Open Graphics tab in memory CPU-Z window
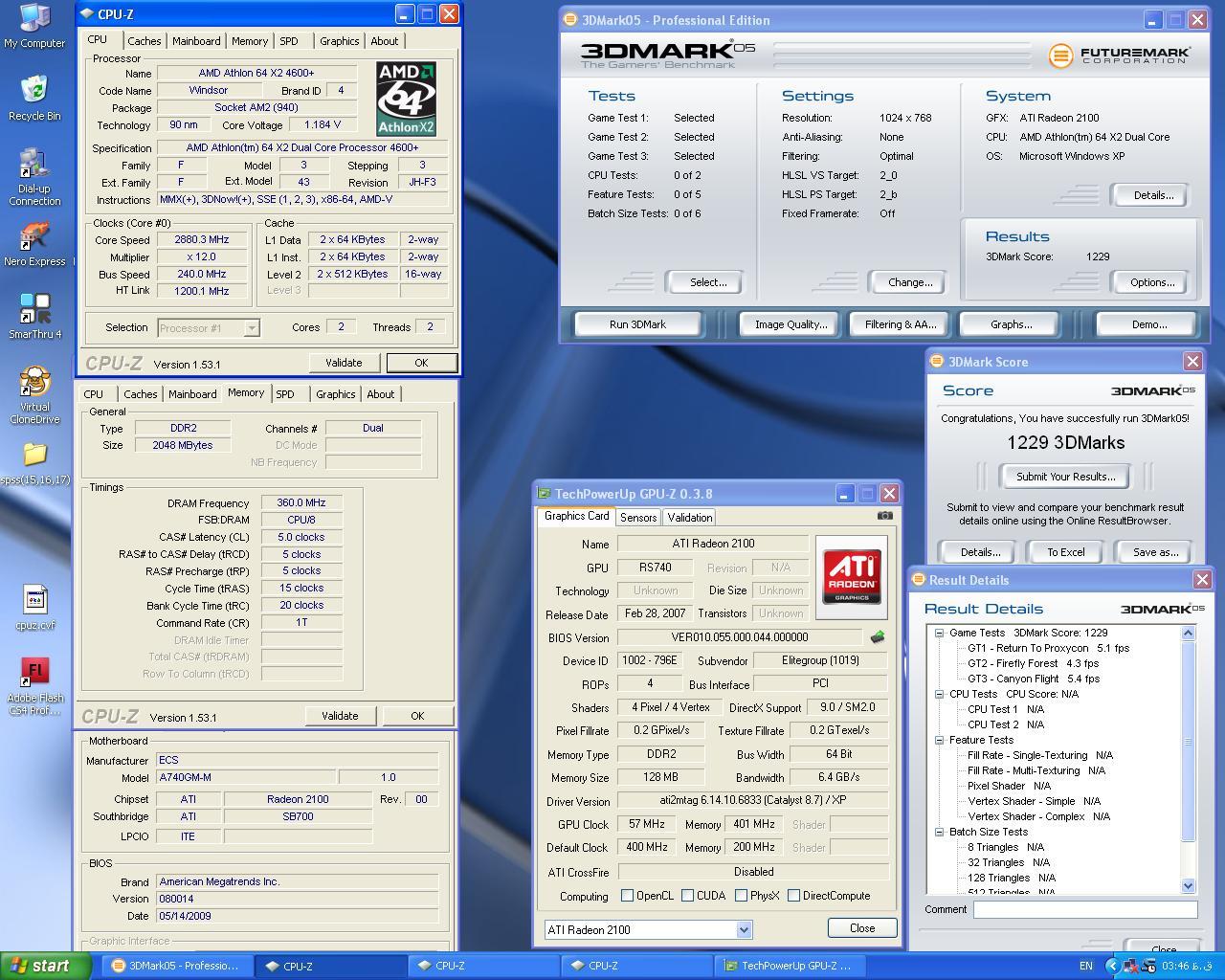 [335, 394]
